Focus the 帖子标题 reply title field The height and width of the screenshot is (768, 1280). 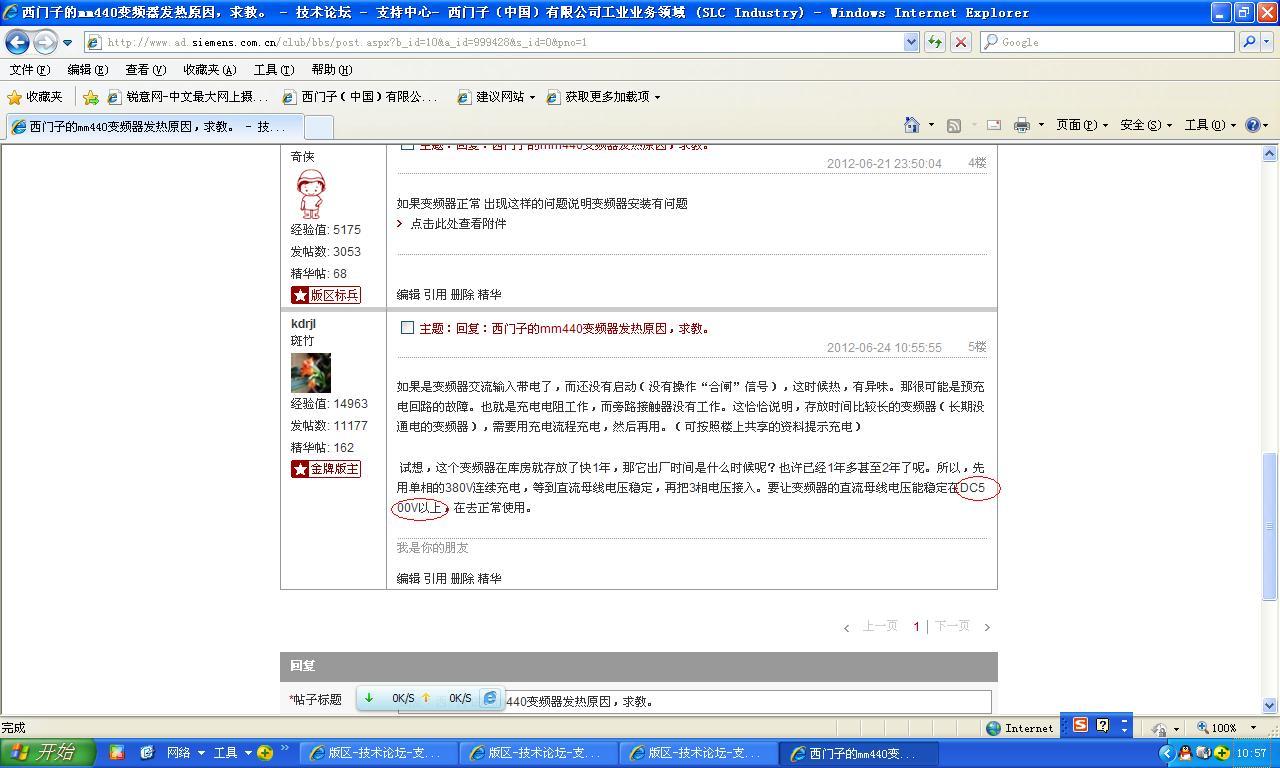(694, 701)
